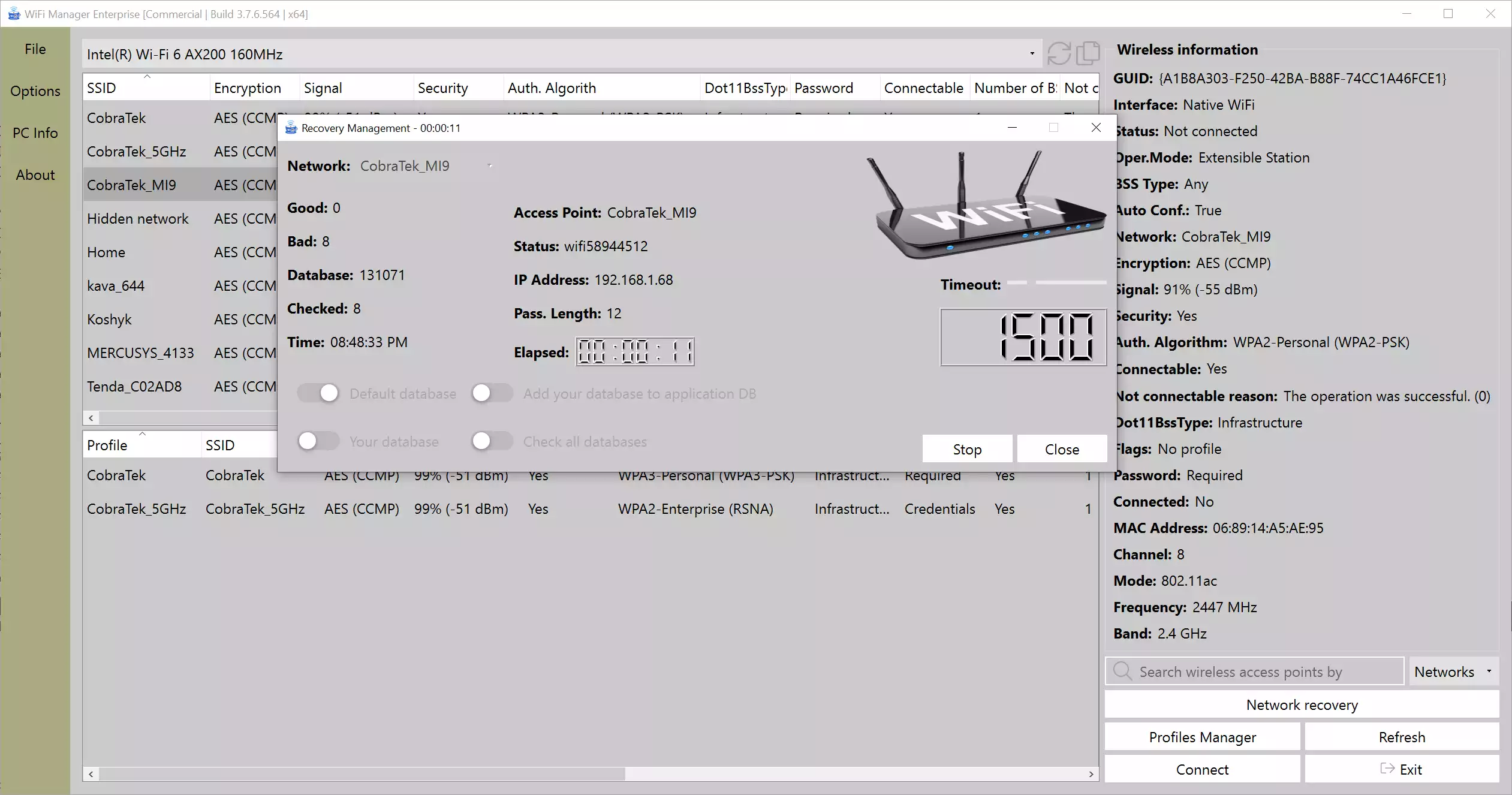The height and width of the screenshot is (795, 1512).
Task: Click WPA2-Enterprise (RSNA) cell in profiles
Action: tap(695, 509)
